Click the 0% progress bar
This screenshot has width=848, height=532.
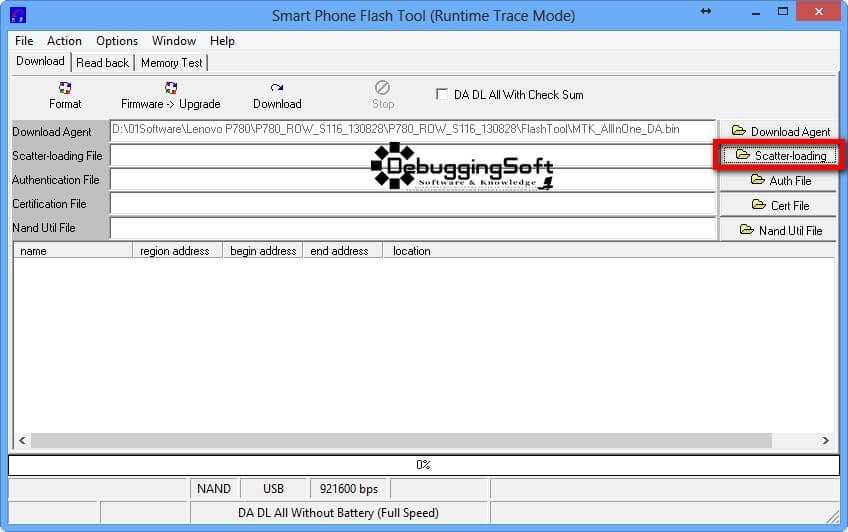pyautogui.click(x=423, y=465)
